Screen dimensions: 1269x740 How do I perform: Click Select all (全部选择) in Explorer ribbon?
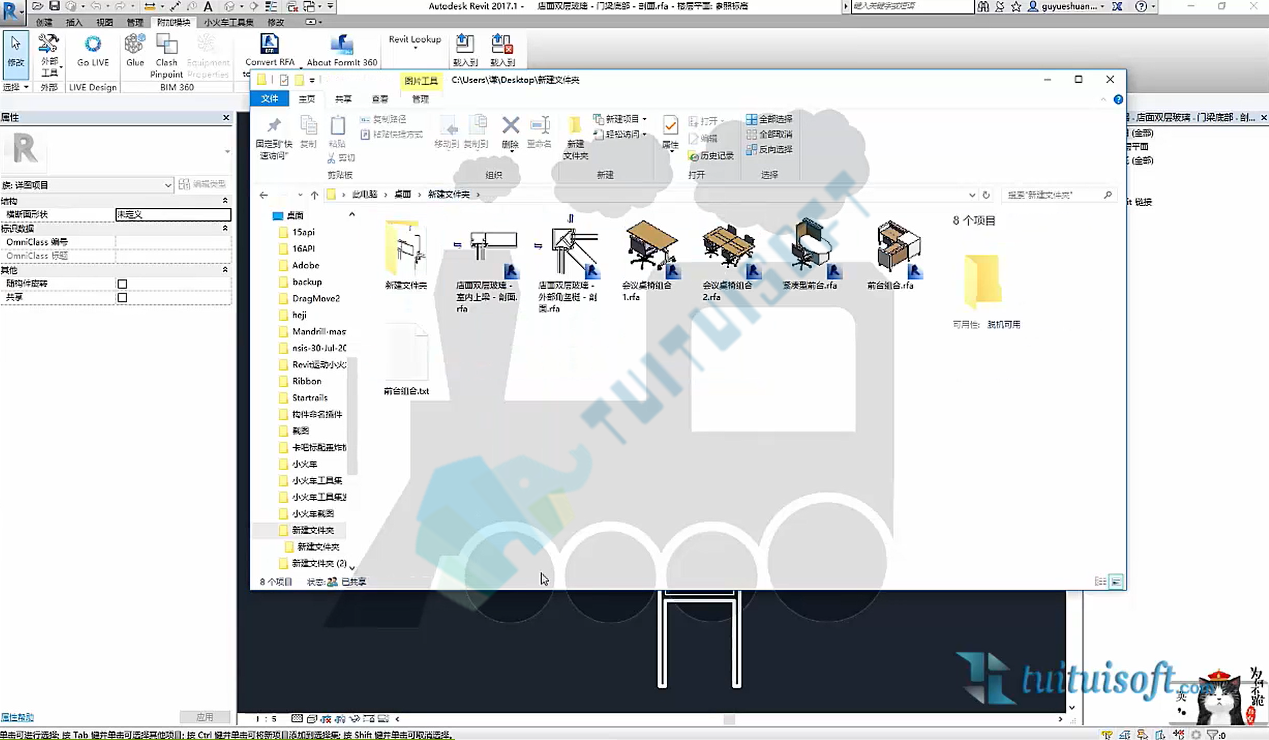click(x=769, y=120)
